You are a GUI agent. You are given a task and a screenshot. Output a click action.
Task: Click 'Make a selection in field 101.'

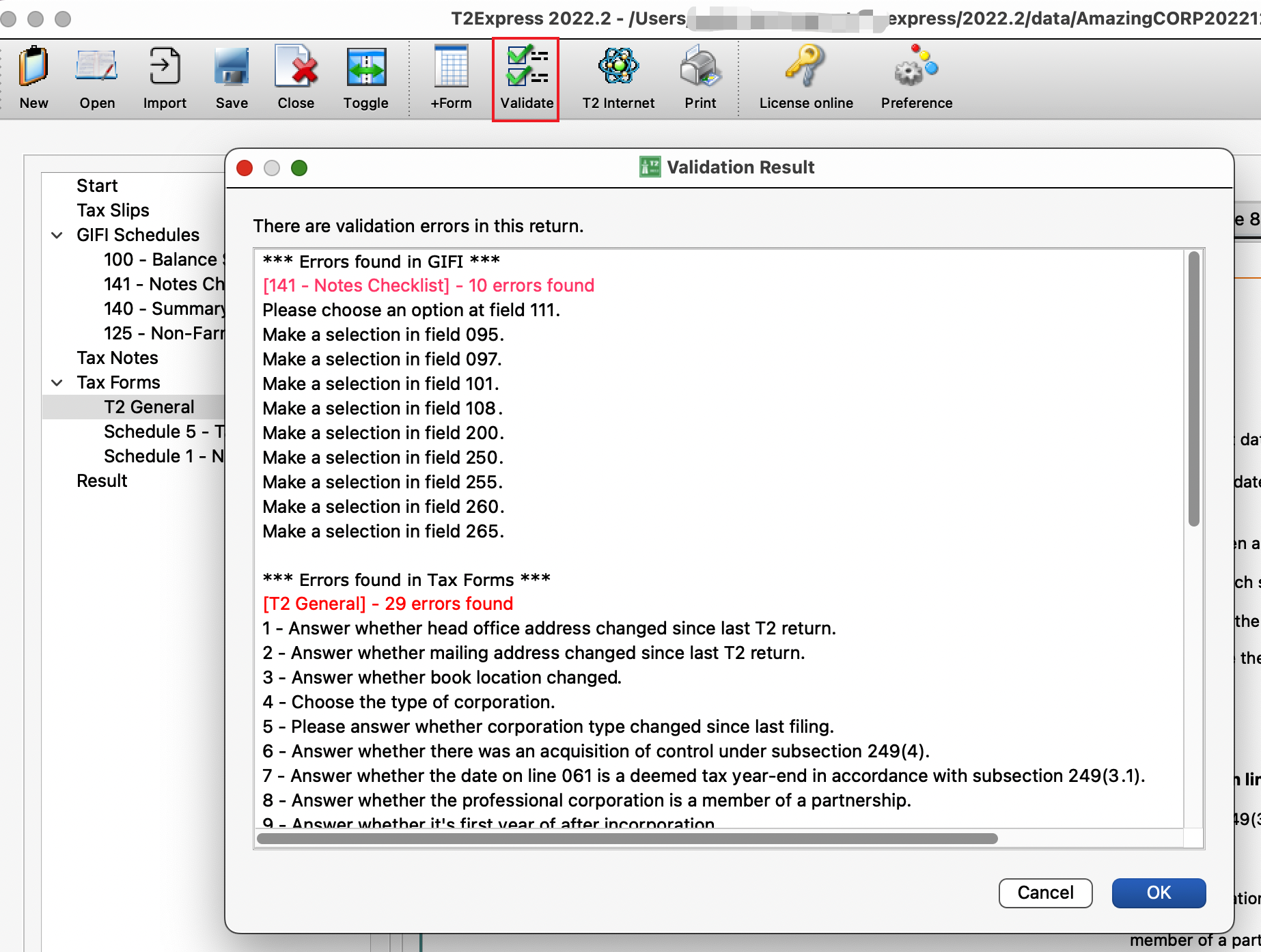tap(381, 384)
